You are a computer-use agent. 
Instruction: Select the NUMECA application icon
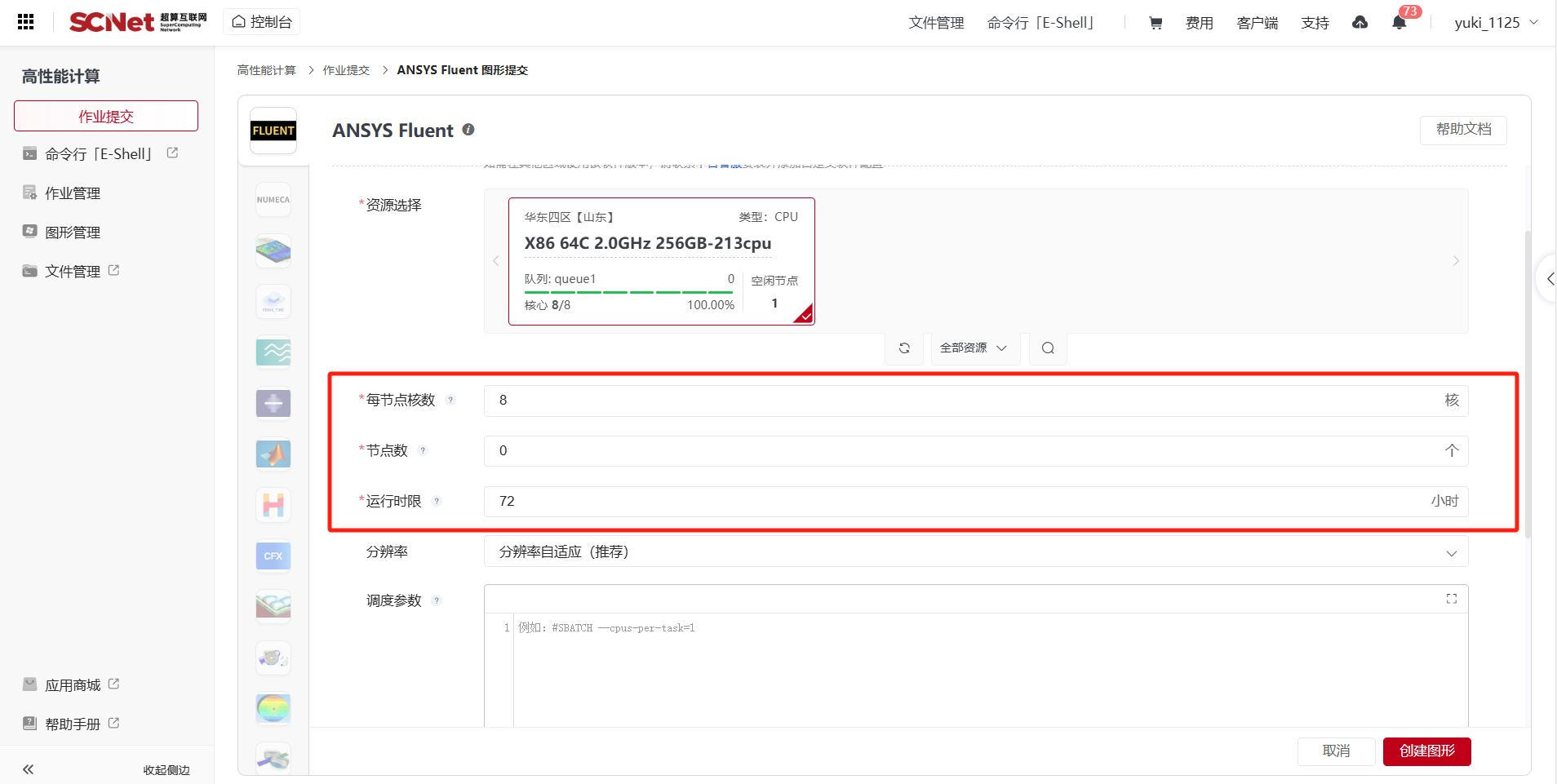(273, 200)
